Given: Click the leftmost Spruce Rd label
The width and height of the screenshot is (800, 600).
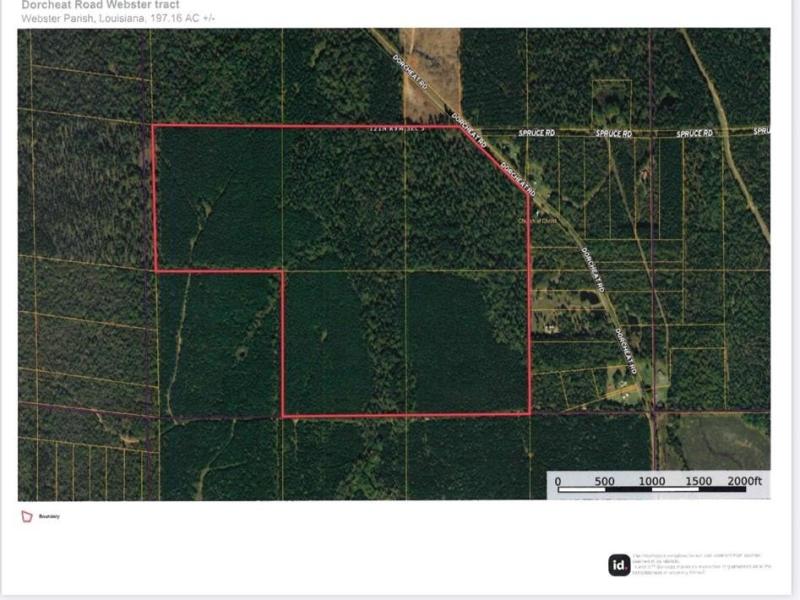Looking at the screenshot, I should (535, 133).
